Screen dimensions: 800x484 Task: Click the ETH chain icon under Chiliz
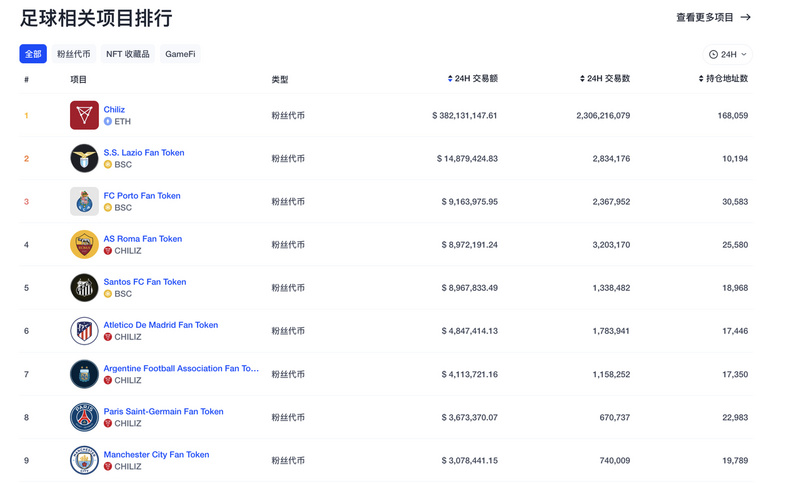click(x=108, y=121)
